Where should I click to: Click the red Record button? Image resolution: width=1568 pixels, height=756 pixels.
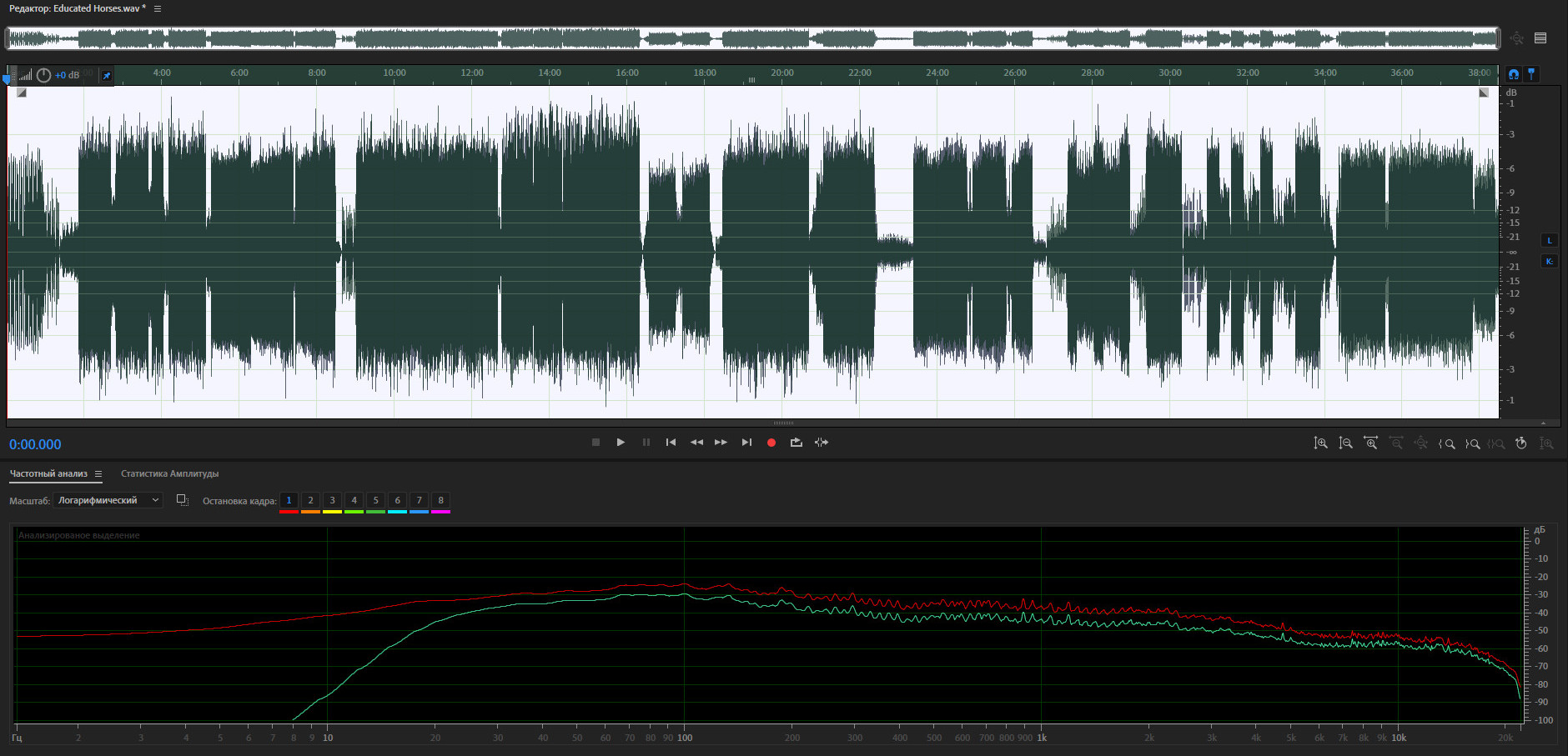771,443
